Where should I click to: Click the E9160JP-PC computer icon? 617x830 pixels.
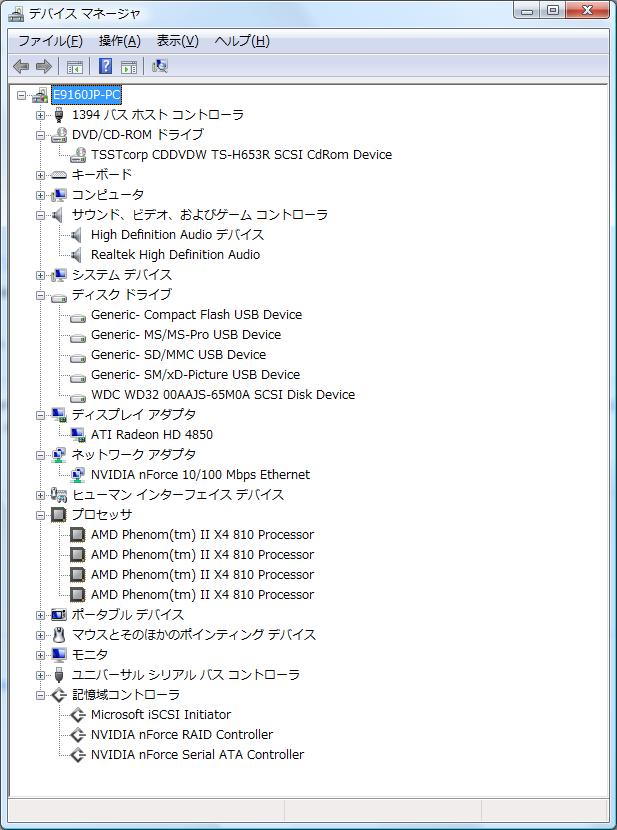[x=40, y=95]
